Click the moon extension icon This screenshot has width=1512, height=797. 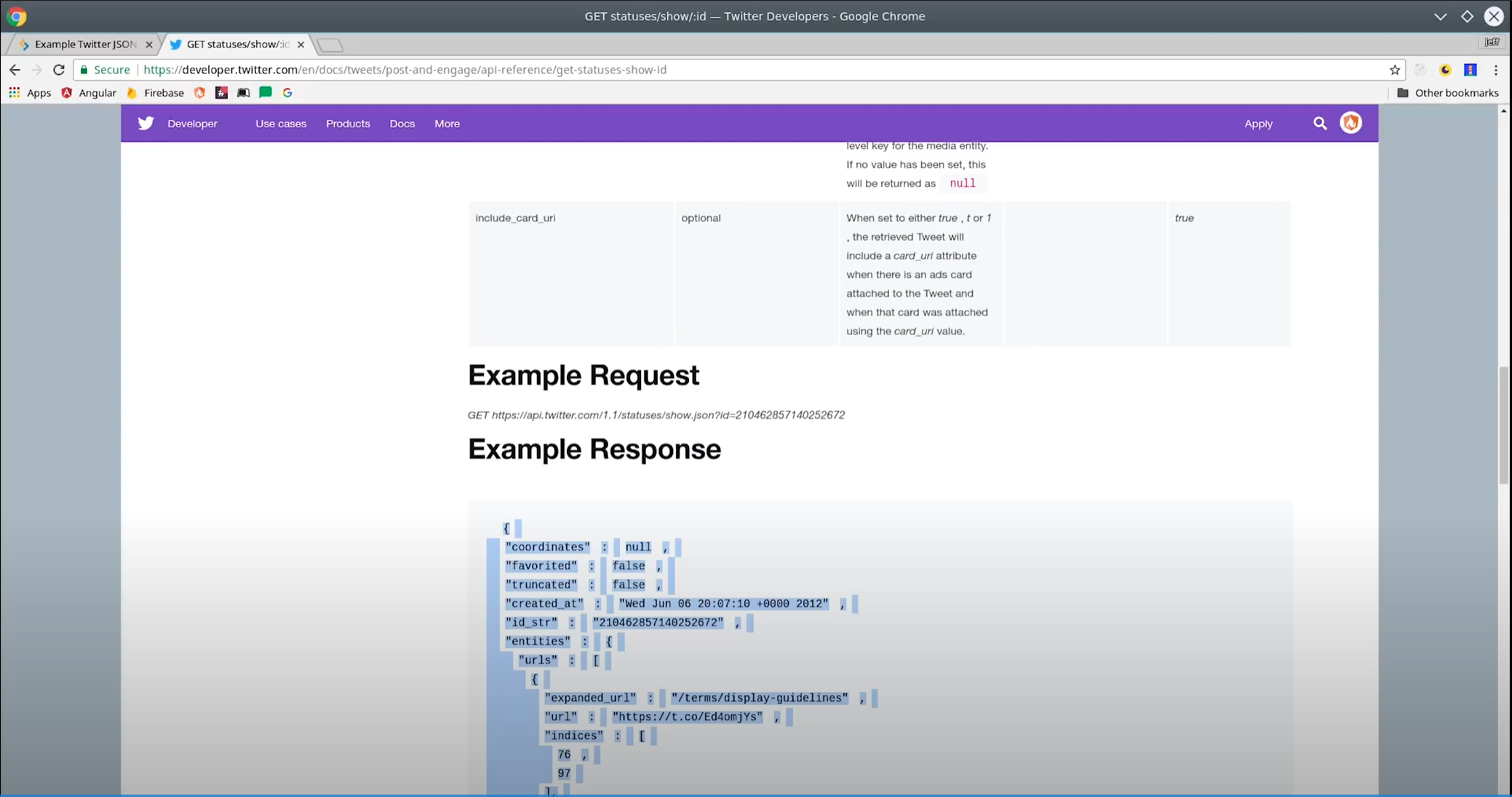tap(1445, 70)
